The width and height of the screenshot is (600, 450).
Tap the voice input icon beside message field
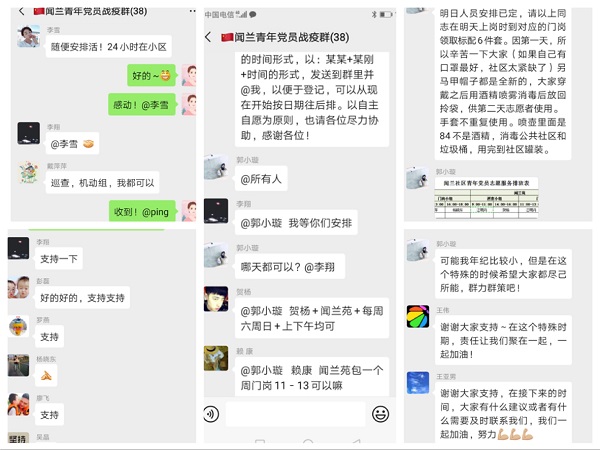click(x=211, y=414)
